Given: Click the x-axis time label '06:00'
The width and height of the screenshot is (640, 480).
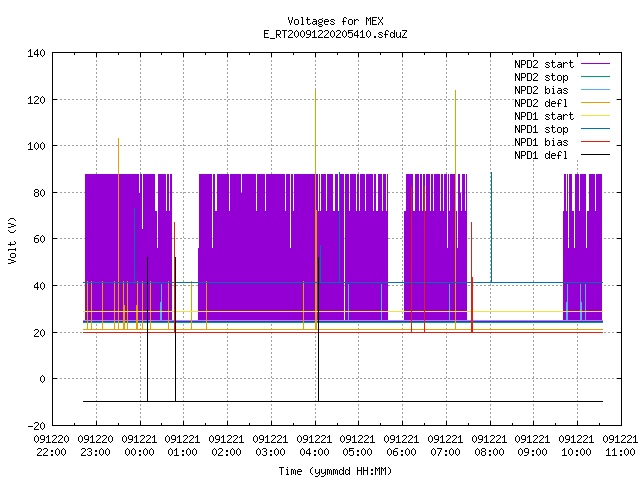Looking at the screenshot, I should (402, 452).
